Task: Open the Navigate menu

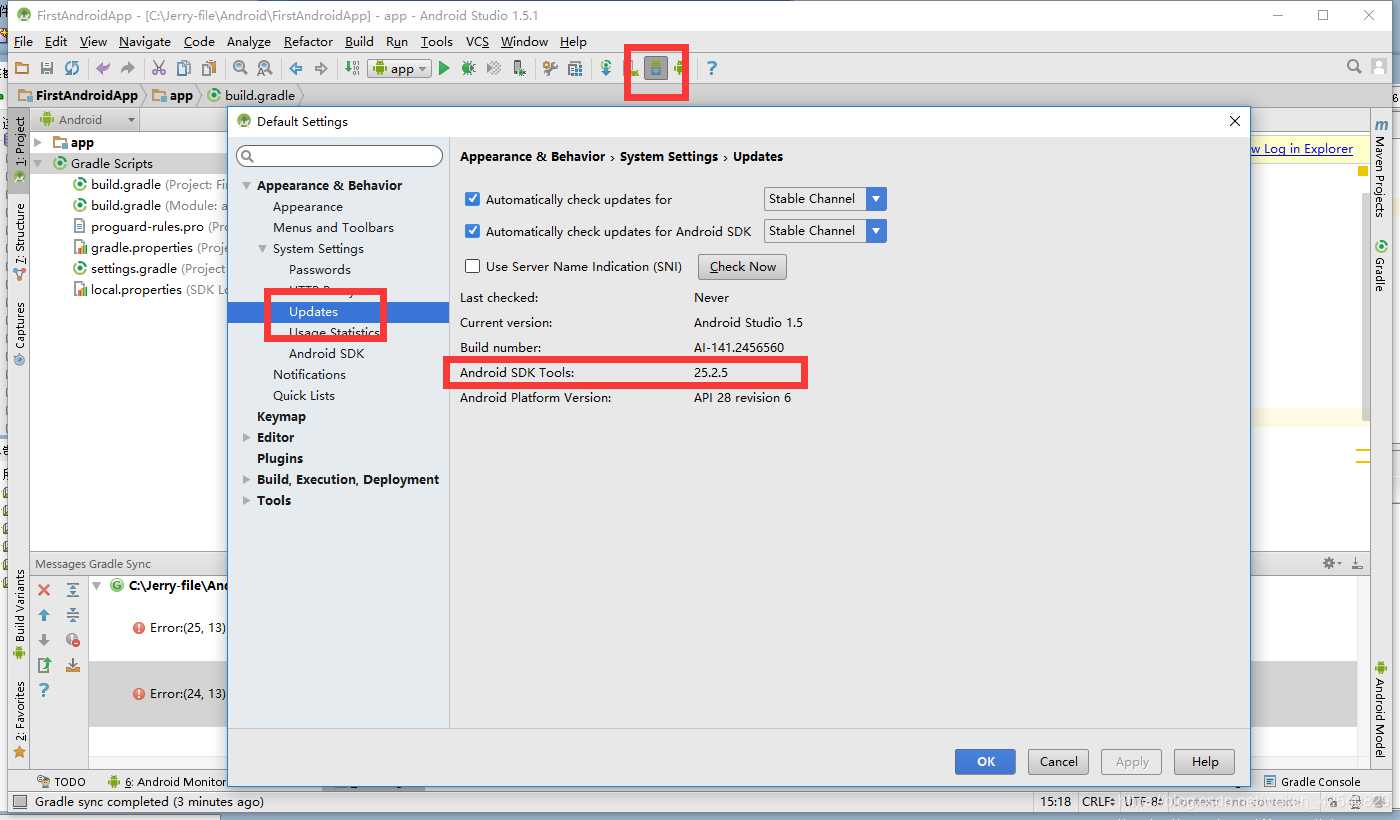Action: point(145,42)
